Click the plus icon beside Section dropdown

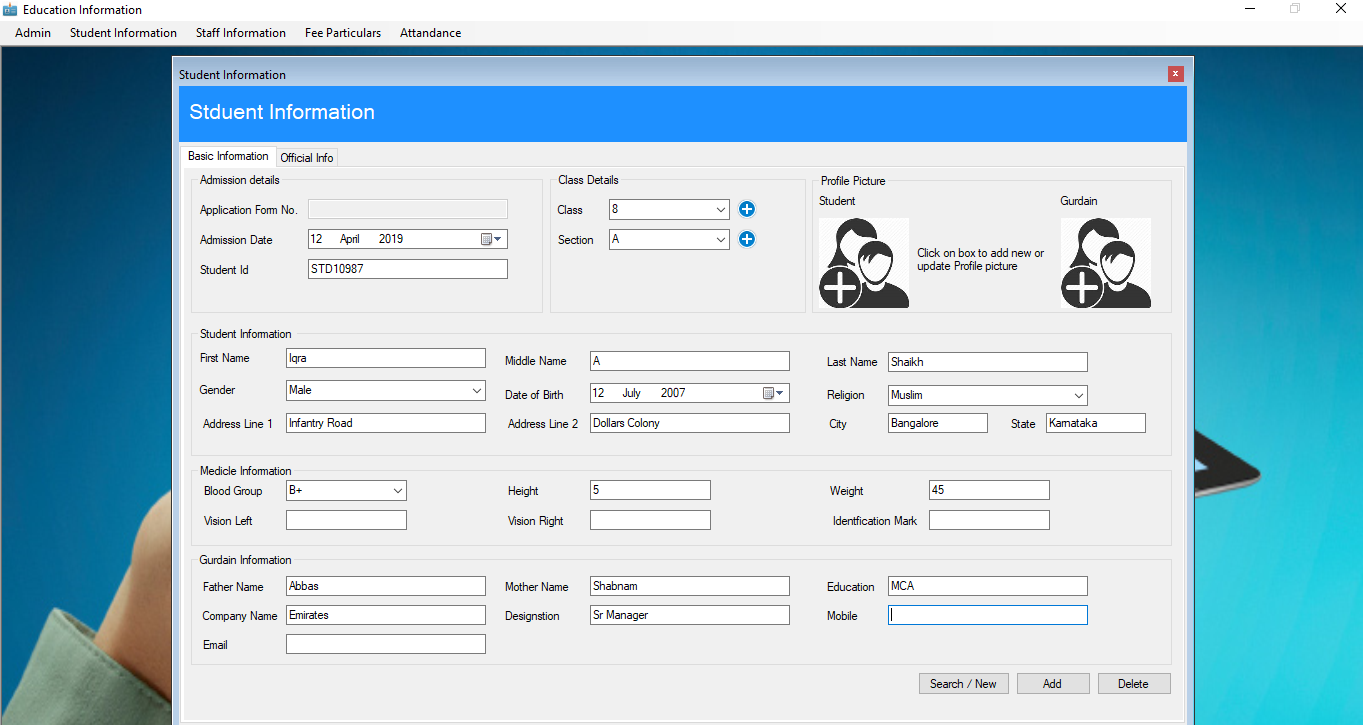click(x=747, y=239)
